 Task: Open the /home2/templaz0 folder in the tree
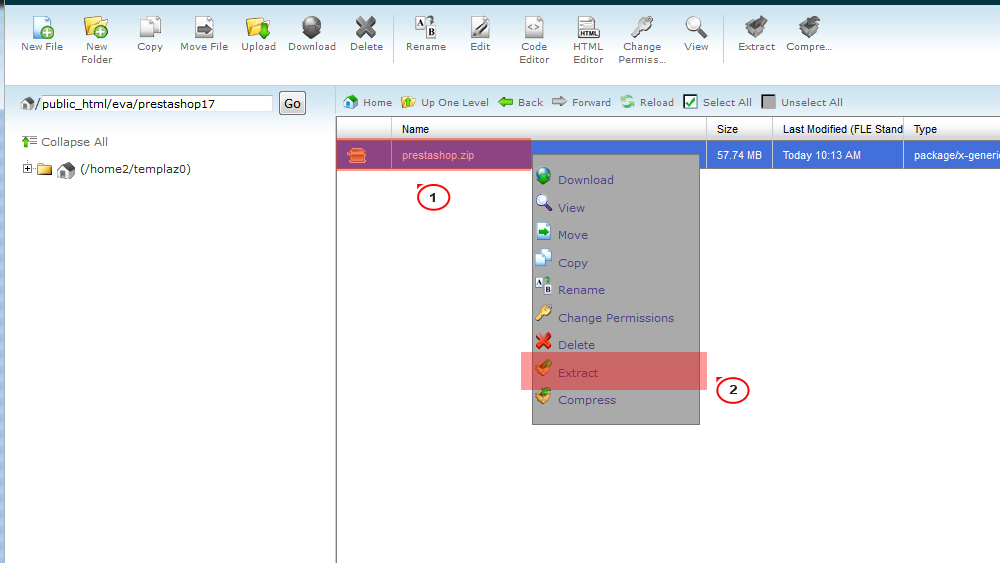tap(135, 169)
